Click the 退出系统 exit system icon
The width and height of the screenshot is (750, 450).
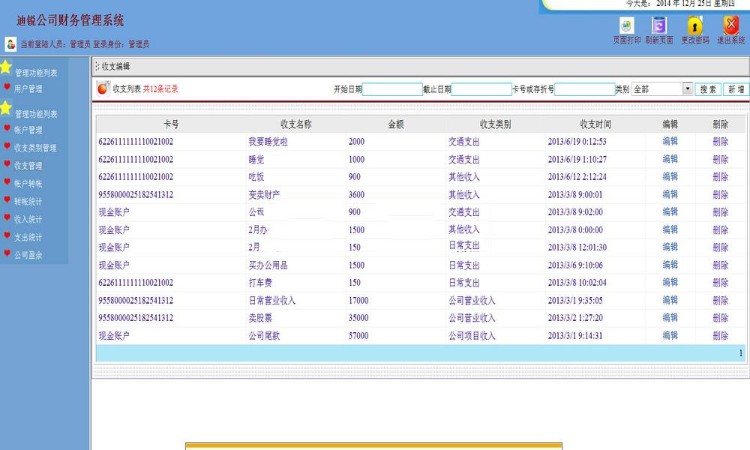click(731, 26)
